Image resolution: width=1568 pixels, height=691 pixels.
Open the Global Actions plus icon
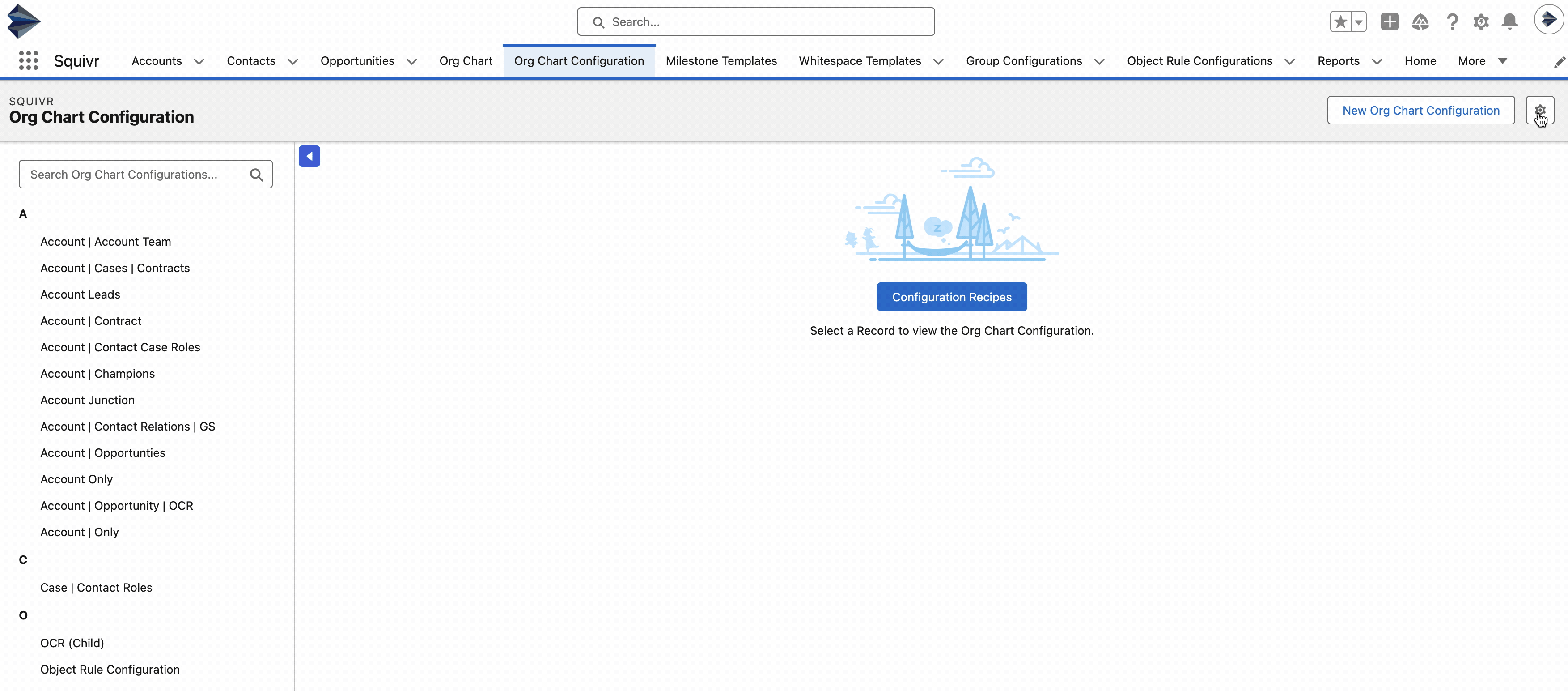pos(1390,22)
